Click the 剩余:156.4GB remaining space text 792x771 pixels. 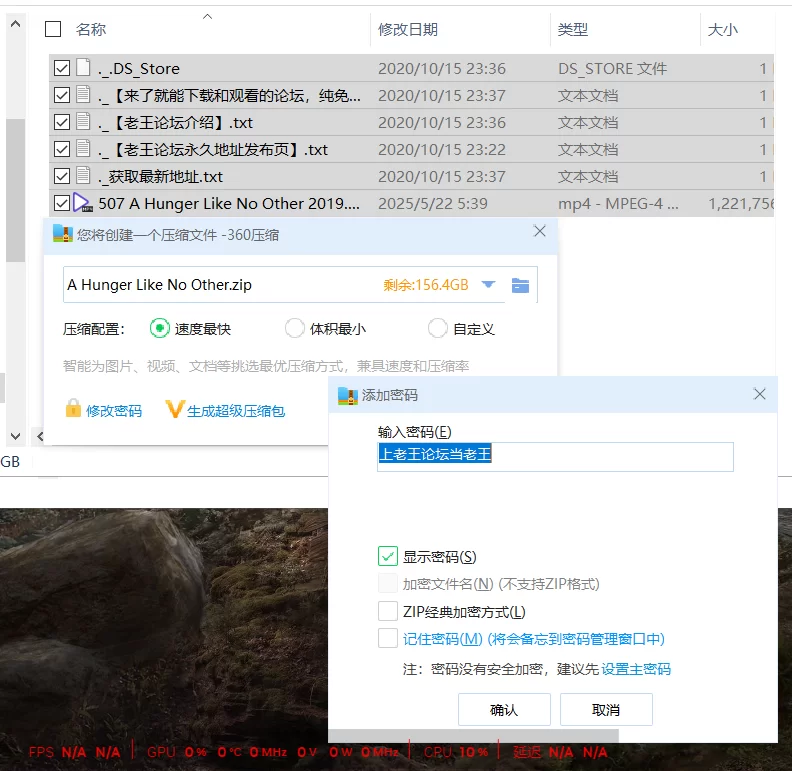(x=426, y=285)
